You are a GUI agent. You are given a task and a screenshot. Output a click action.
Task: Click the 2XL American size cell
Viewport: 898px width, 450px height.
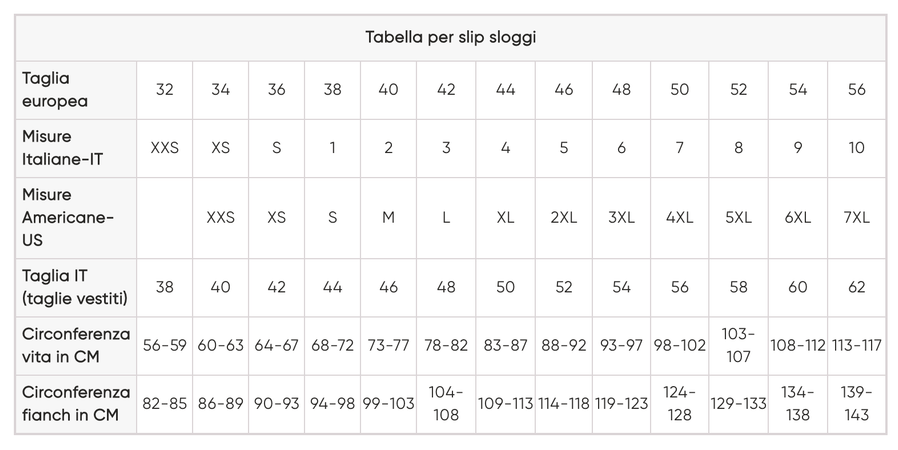(563, 218)
